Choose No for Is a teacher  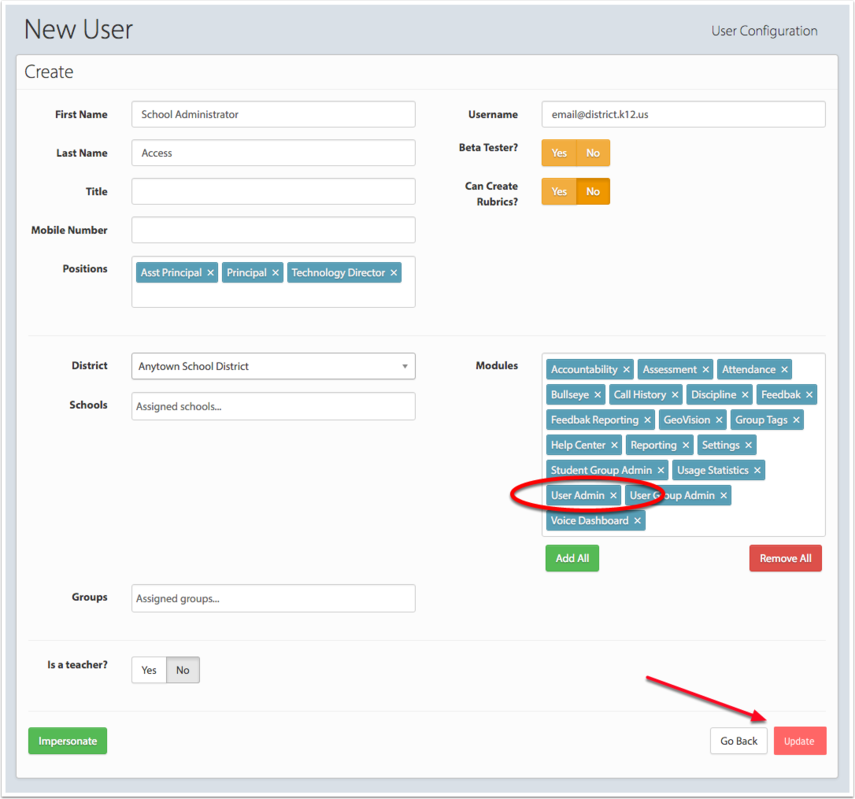pyautogui.click(x=183, y=670)
